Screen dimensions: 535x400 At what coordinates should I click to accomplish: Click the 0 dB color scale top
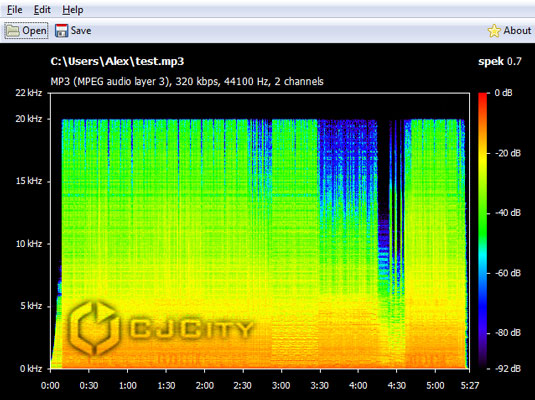pos(482,94)
